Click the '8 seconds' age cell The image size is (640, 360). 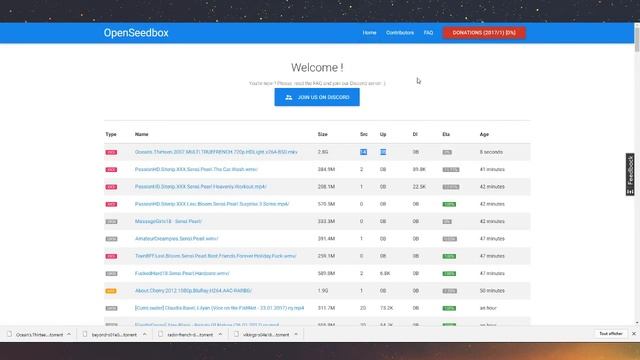click(x=491, y=152)
